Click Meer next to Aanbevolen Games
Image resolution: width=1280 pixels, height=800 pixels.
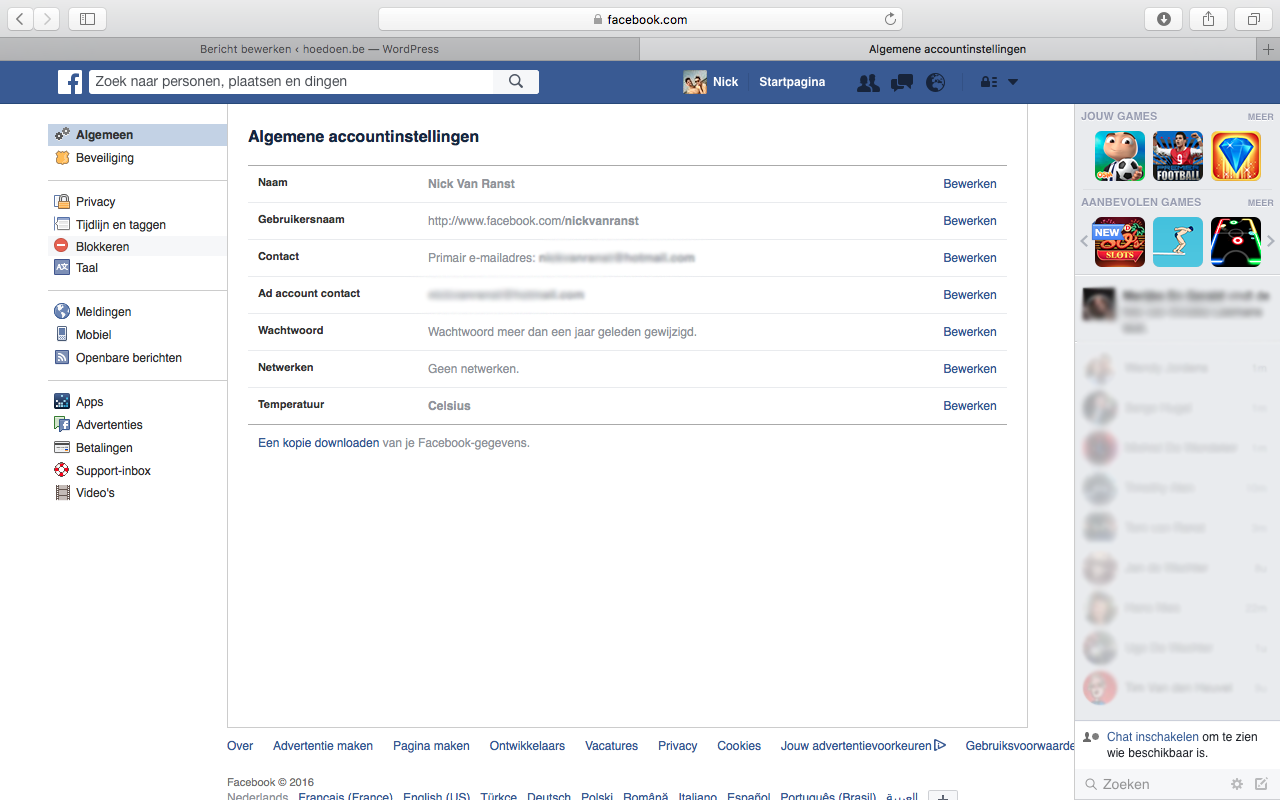1260,203
